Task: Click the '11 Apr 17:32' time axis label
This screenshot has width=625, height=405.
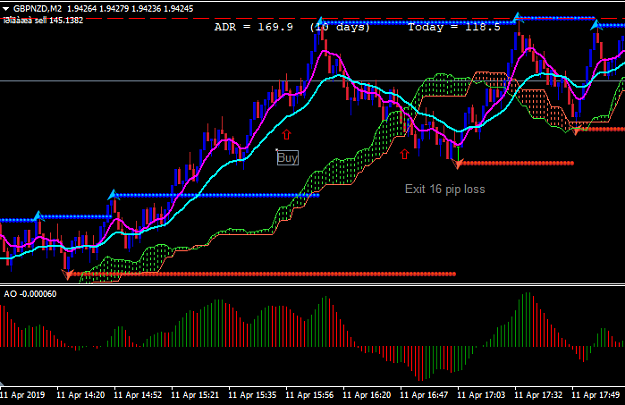Action: 539,395
